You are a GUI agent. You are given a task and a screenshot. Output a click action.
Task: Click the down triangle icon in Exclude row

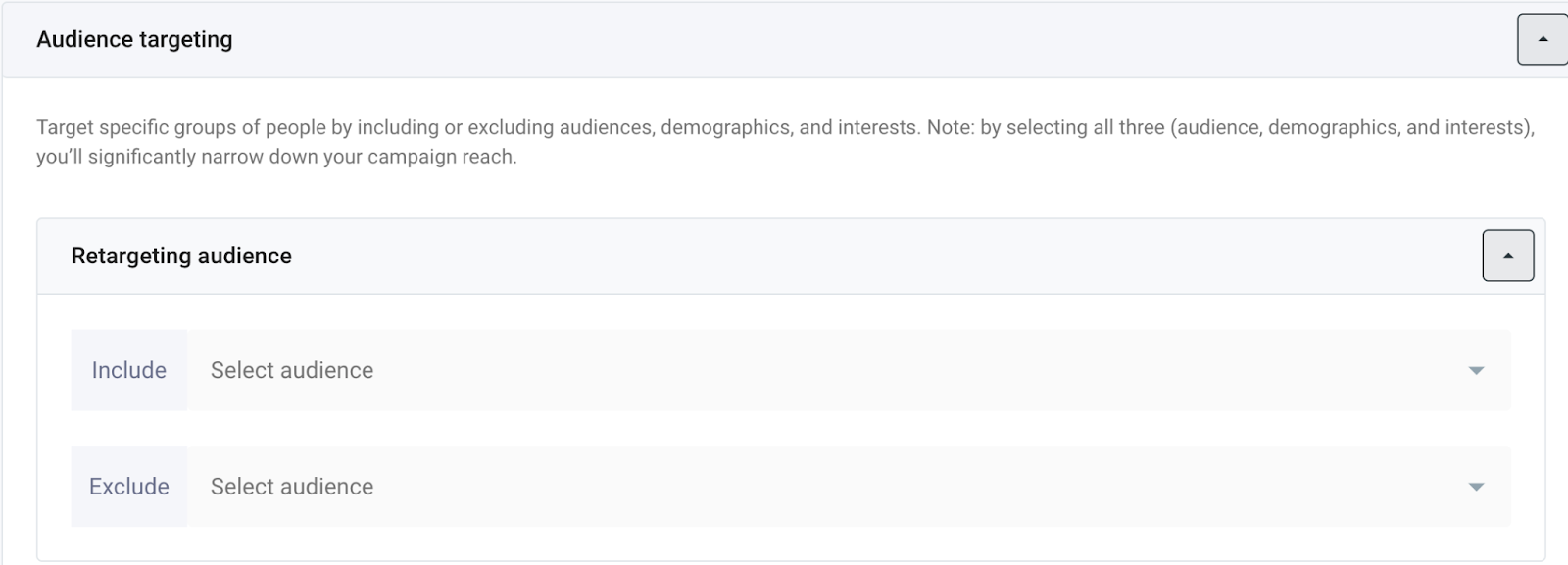point(1476,488)
